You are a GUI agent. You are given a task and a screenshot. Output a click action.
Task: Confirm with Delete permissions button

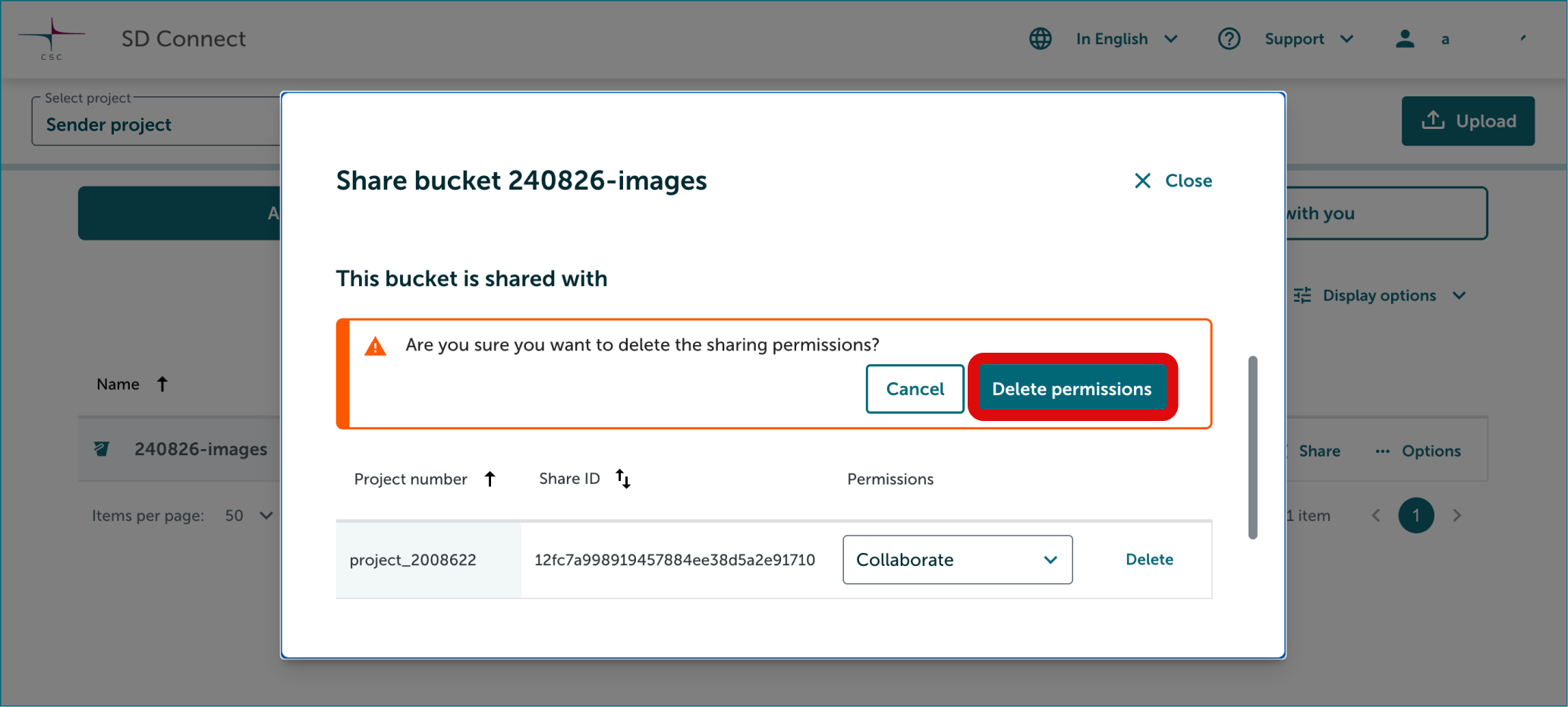(1072, 389)
